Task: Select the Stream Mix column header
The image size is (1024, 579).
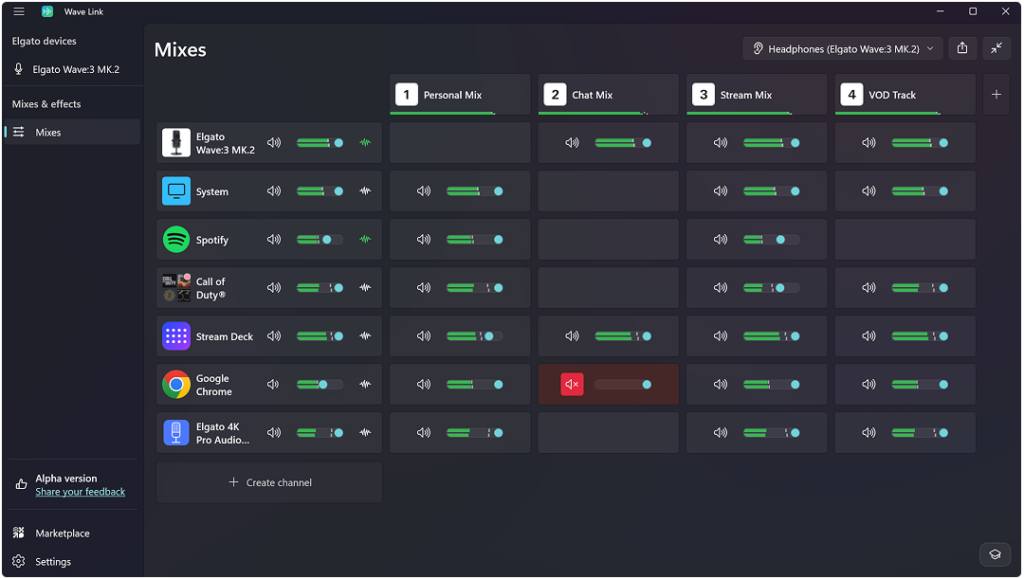Action: (x=757, y=95)
